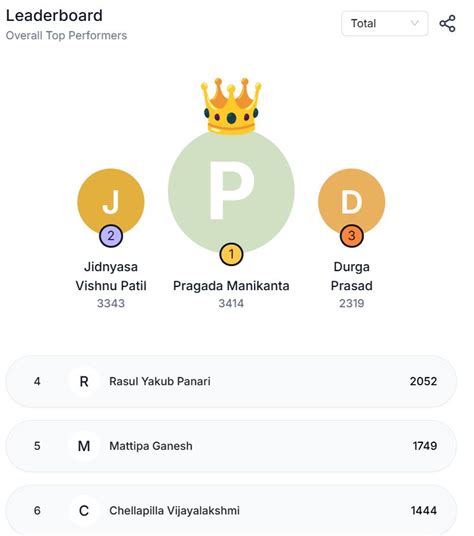
Task: Click the orange rank 3 badge
Action: pos(352,236)
